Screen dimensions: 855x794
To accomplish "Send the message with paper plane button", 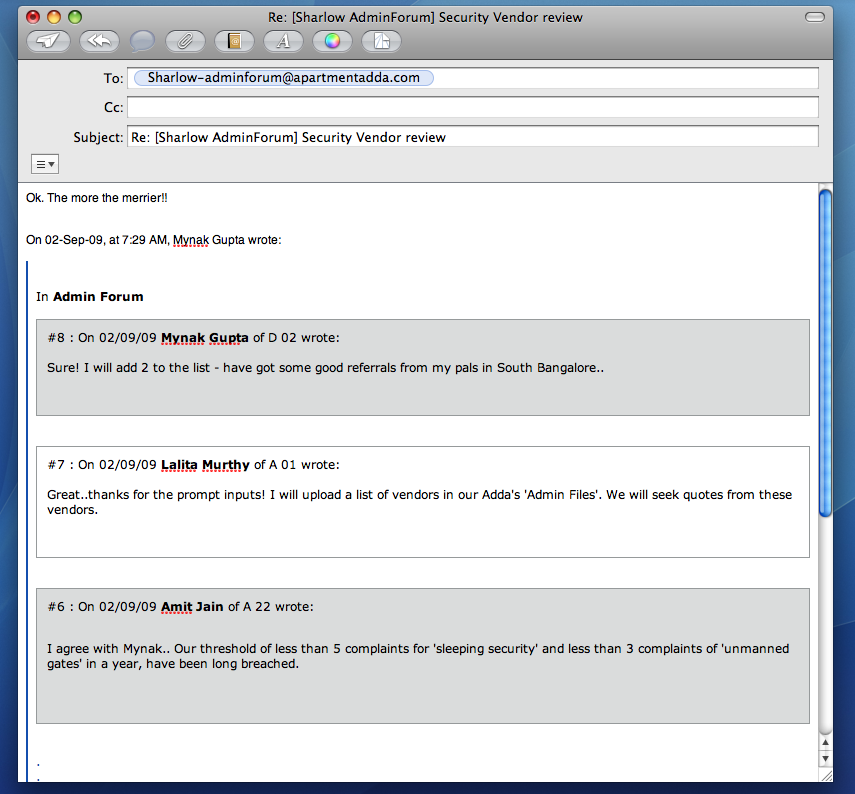I will coord(49,41).
